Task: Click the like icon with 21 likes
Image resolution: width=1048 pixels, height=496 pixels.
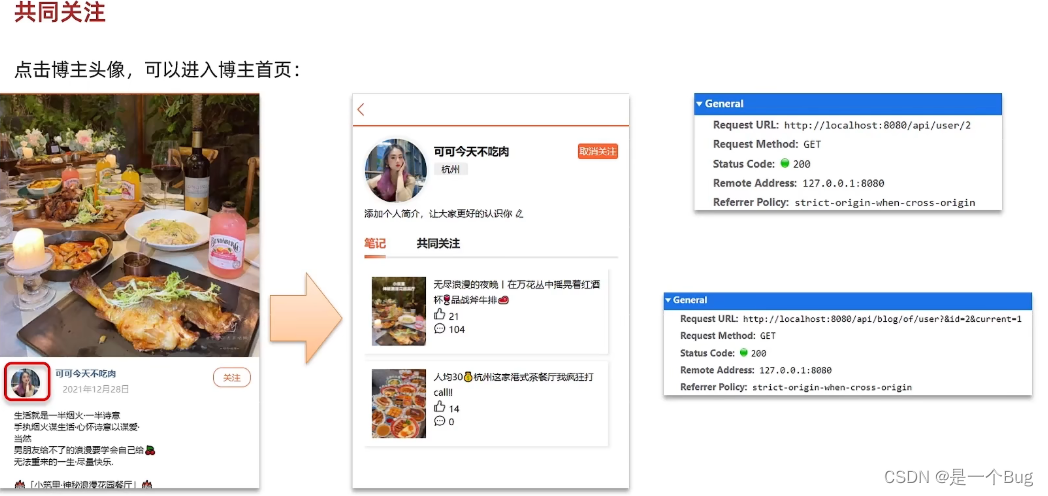Action: click(439, 315)
